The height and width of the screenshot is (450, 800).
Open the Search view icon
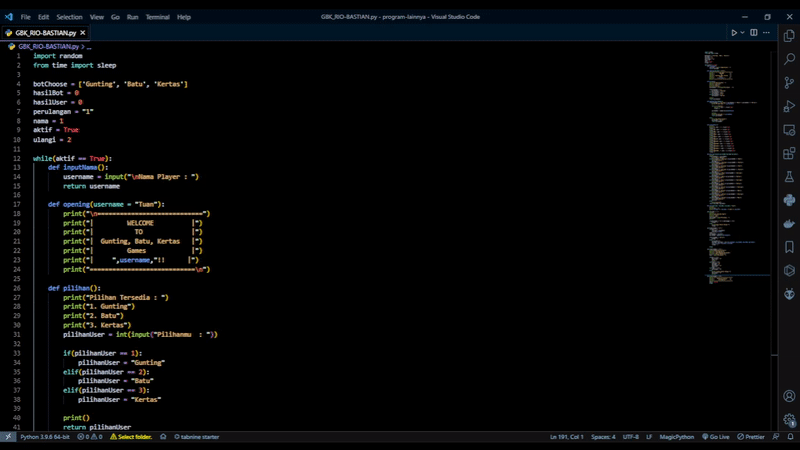tap(789, 59)
